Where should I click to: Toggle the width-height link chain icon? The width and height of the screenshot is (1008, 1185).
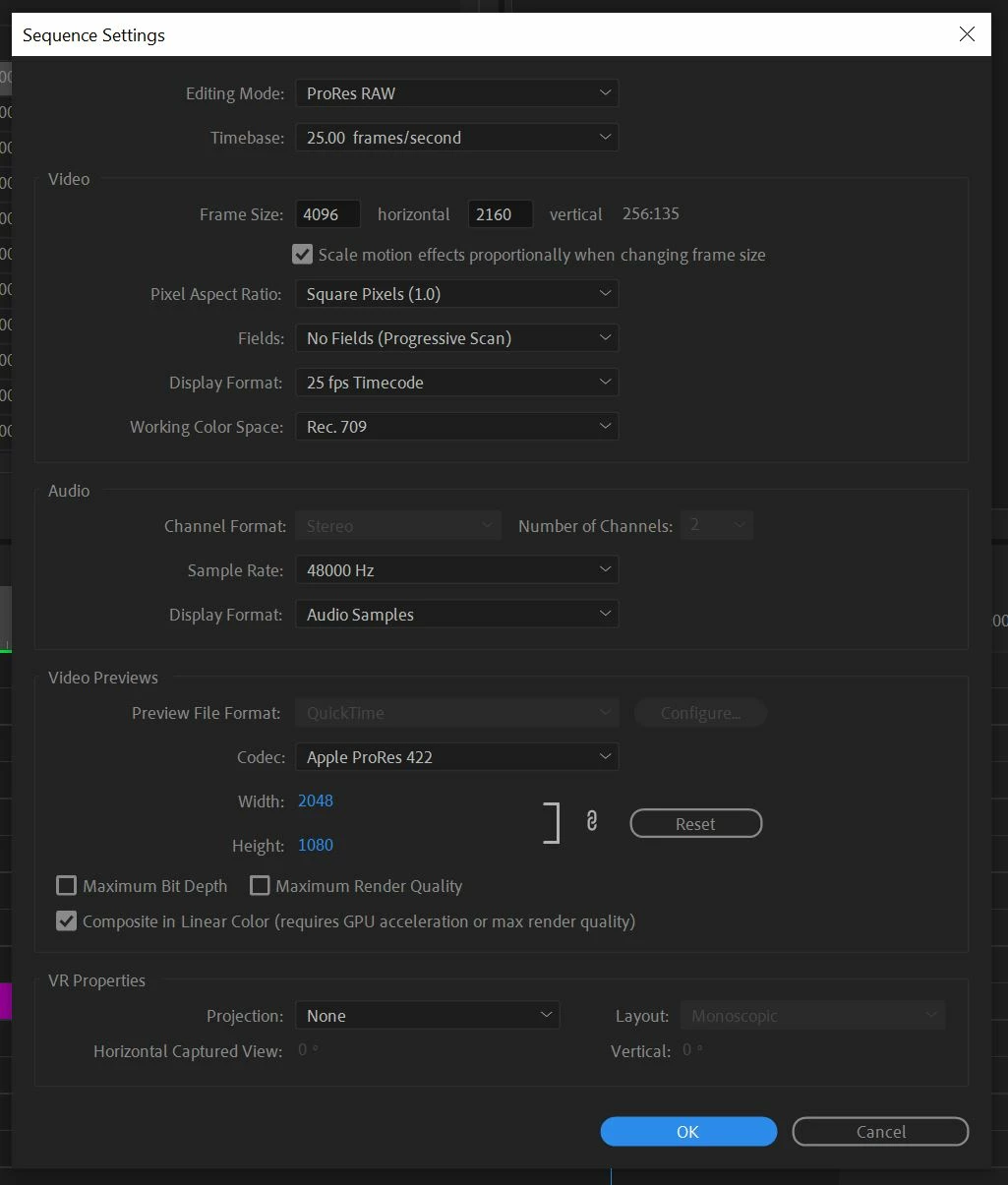coord(591,821)
